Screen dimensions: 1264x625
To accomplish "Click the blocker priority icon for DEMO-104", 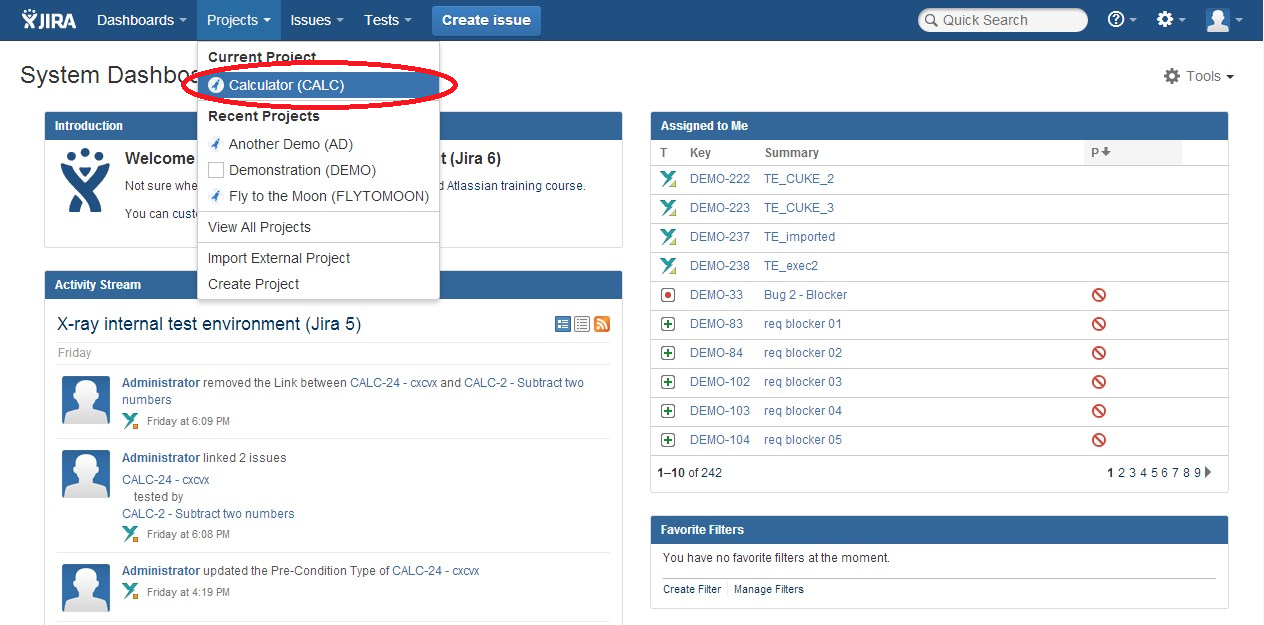I will tap(1098, 440).
